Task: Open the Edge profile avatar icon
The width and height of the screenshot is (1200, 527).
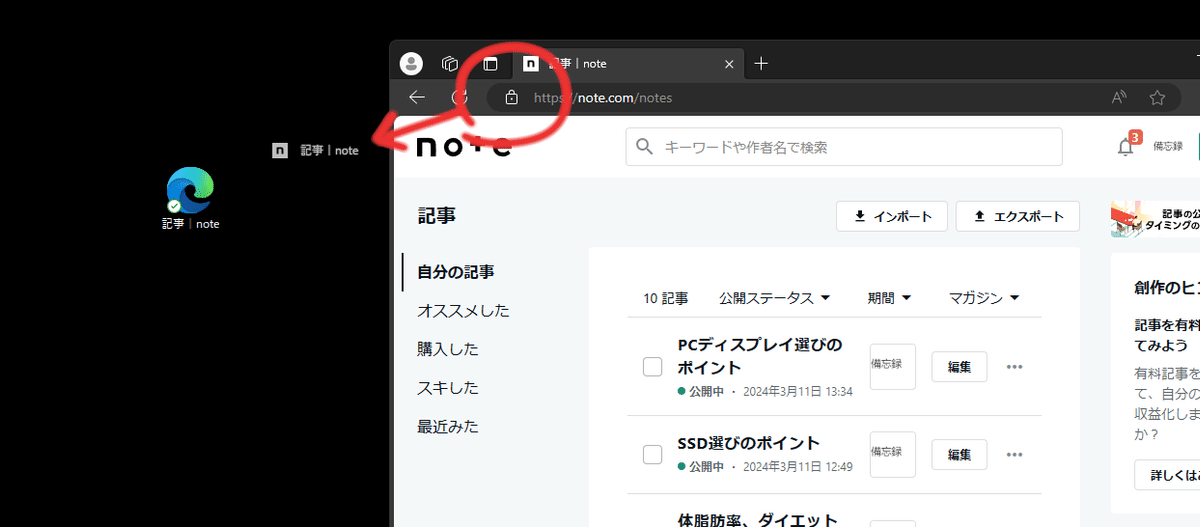Action: point(411,64)
